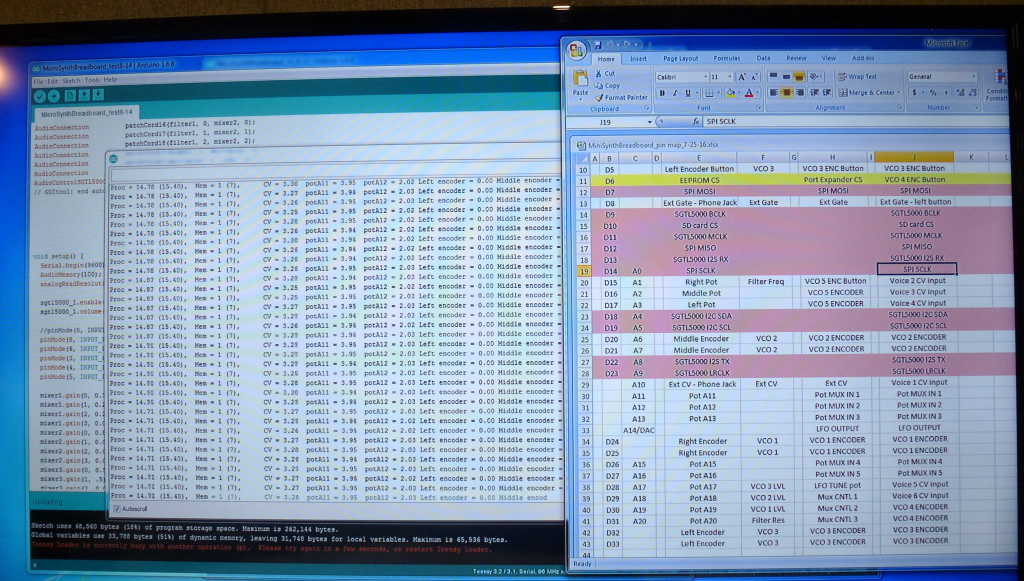Select the Format Painter tool
1024x581 pixels.
620,97
